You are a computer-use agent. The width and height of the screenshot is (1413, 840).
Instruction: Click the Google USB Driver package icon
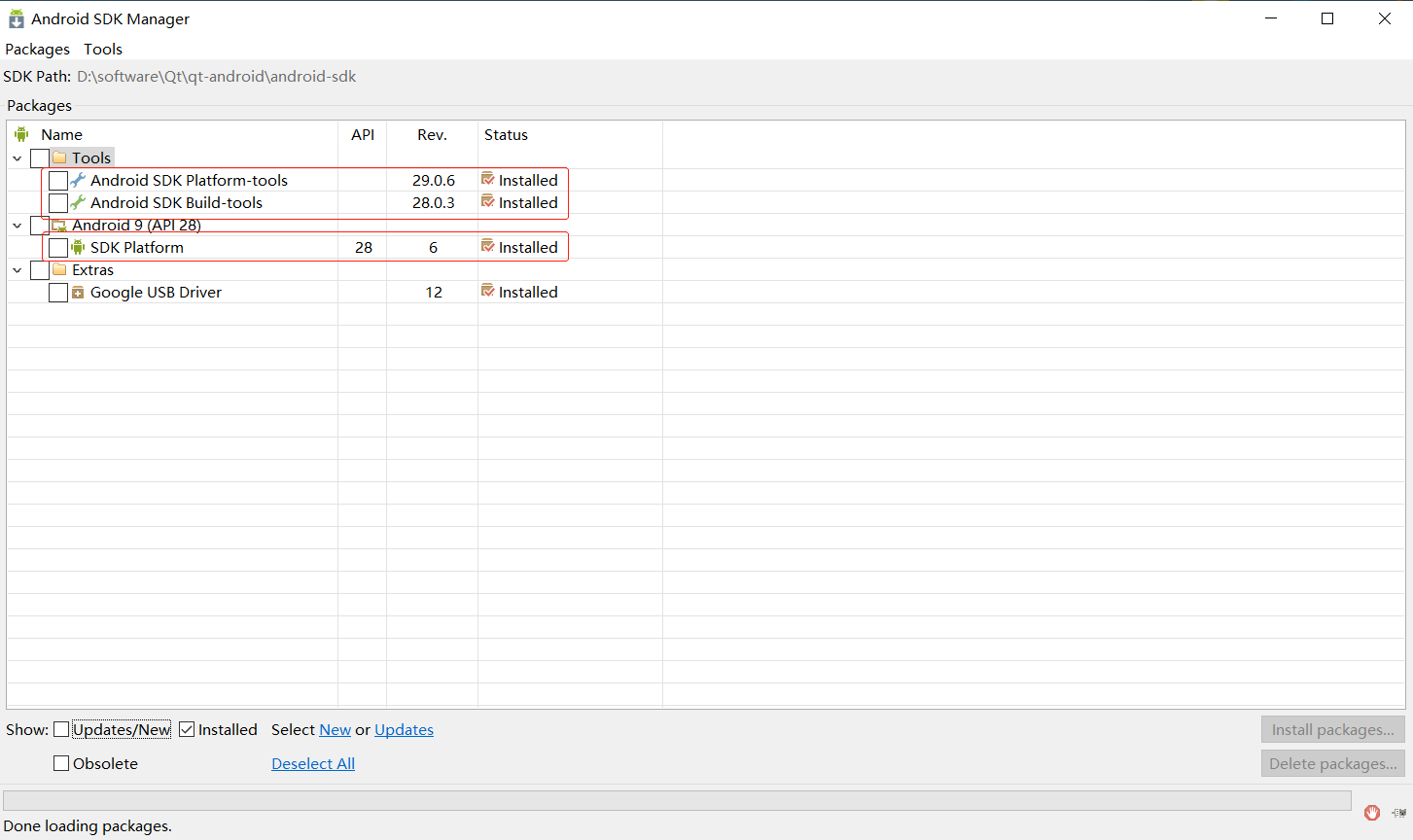click(x=78, y=292)
